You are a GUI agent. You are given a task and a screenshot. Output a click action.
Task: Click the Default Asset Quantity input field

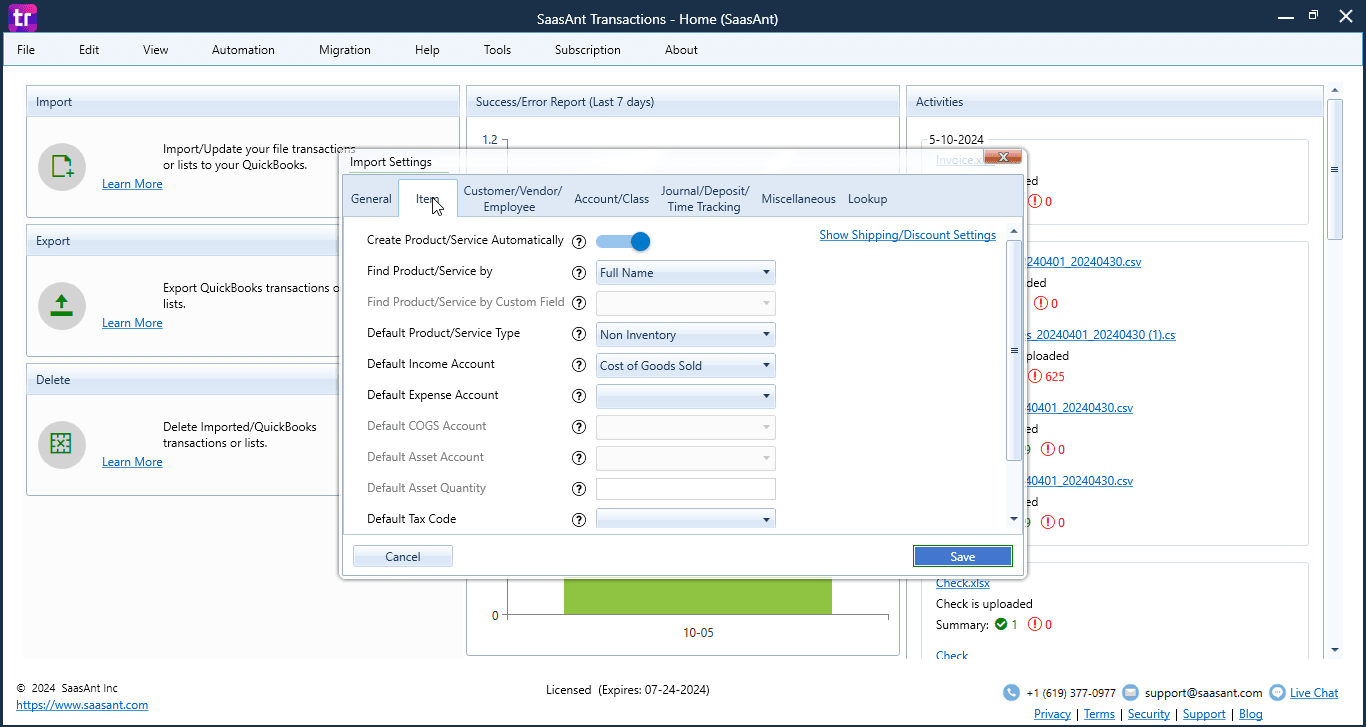tap(686, 489)
